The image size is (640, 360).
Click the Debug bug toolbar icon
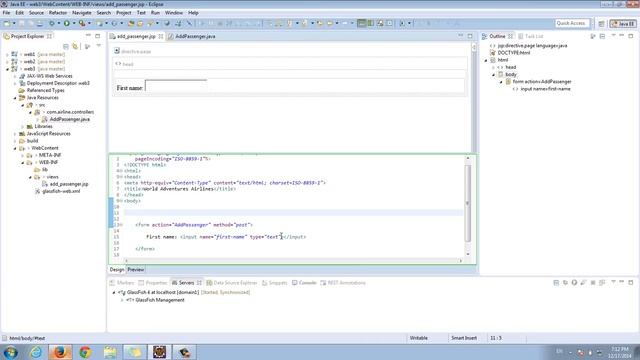(52, 24)
